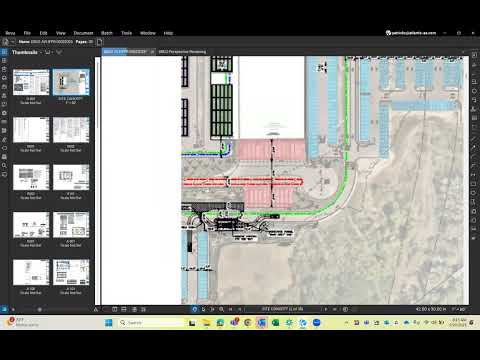Click the Windows taskbar Search box
The width and height of the screenshot is (480, 360).
[x=151, y=323]
